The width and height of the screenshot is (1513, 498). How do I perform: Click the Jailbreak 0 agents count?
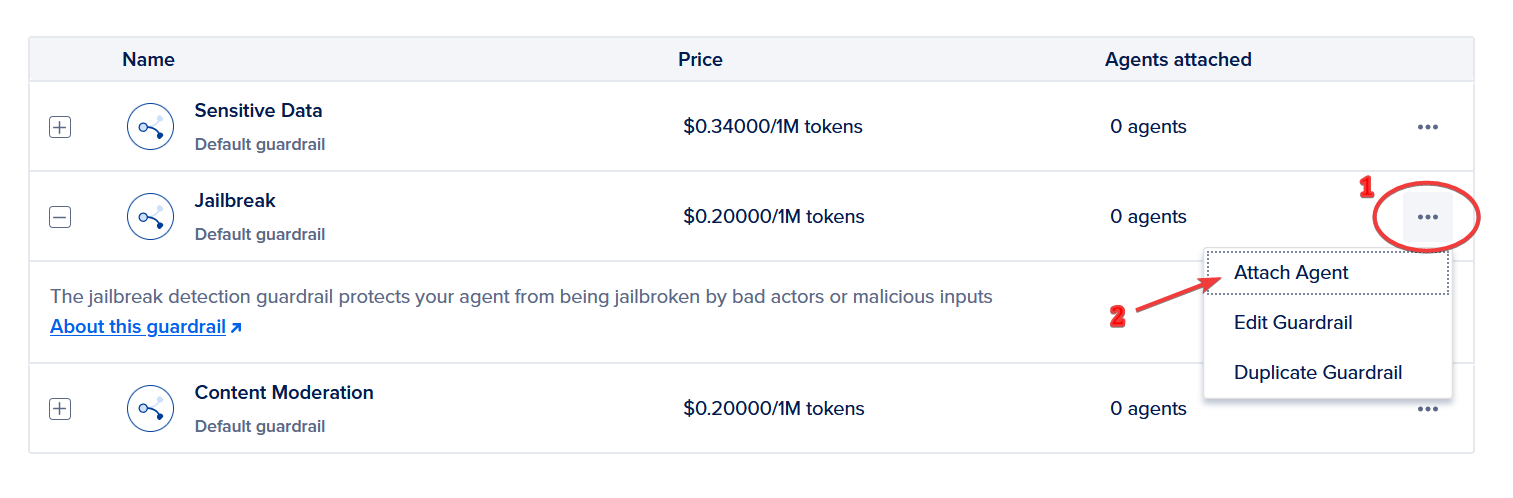[1148, 217]
